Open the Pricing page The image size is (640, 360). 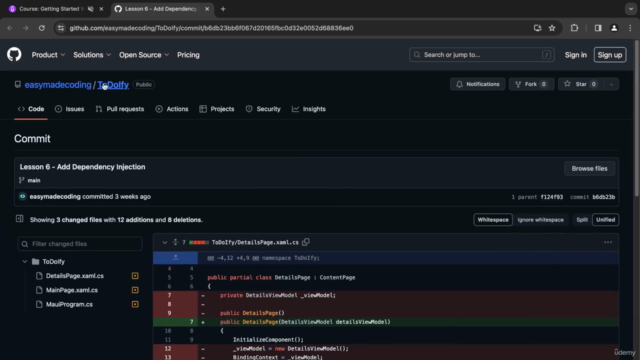pos(188,55)
